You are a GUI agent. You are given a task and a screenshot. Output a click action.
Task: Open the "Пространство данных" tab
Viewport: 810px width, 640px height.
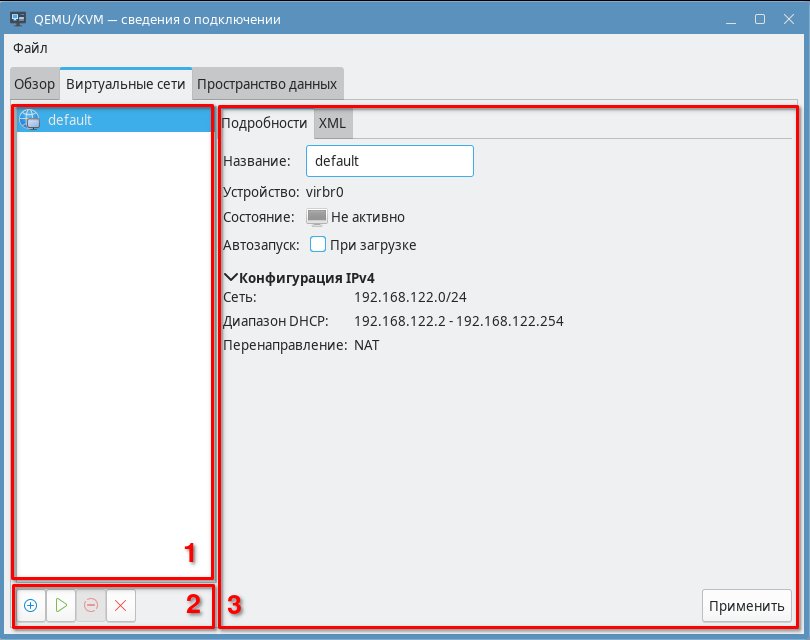pyautogui.click(x=267, y=84)
